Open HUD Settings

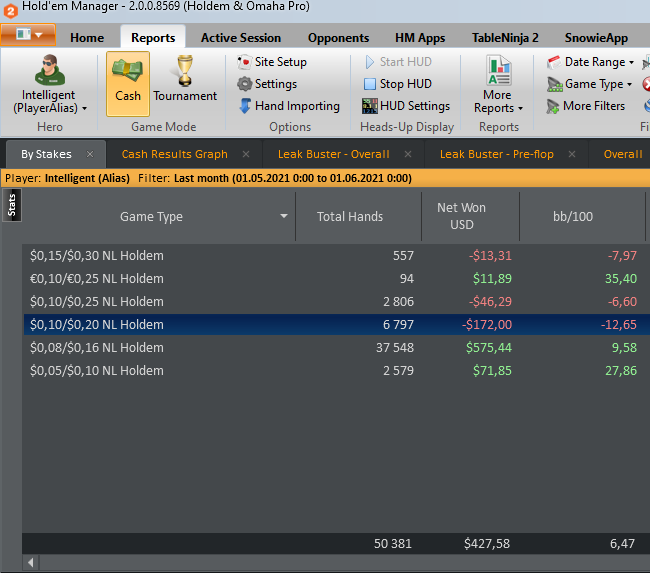[x=406, y=106]
